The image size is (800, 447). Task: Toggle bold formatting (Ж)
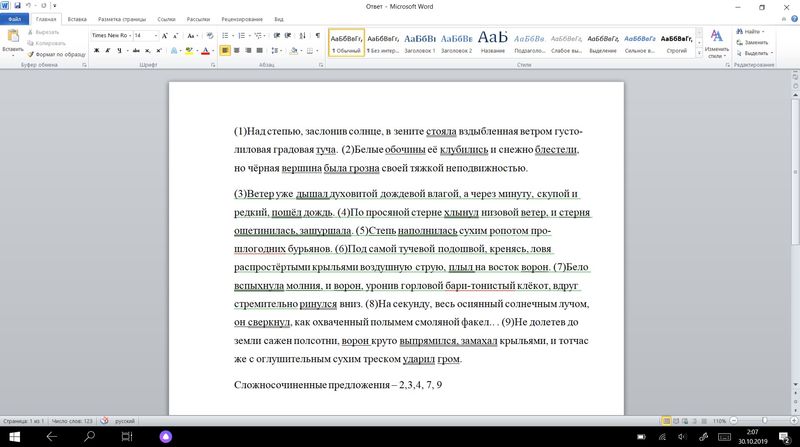pyautogui.click(x=96, y=50)
